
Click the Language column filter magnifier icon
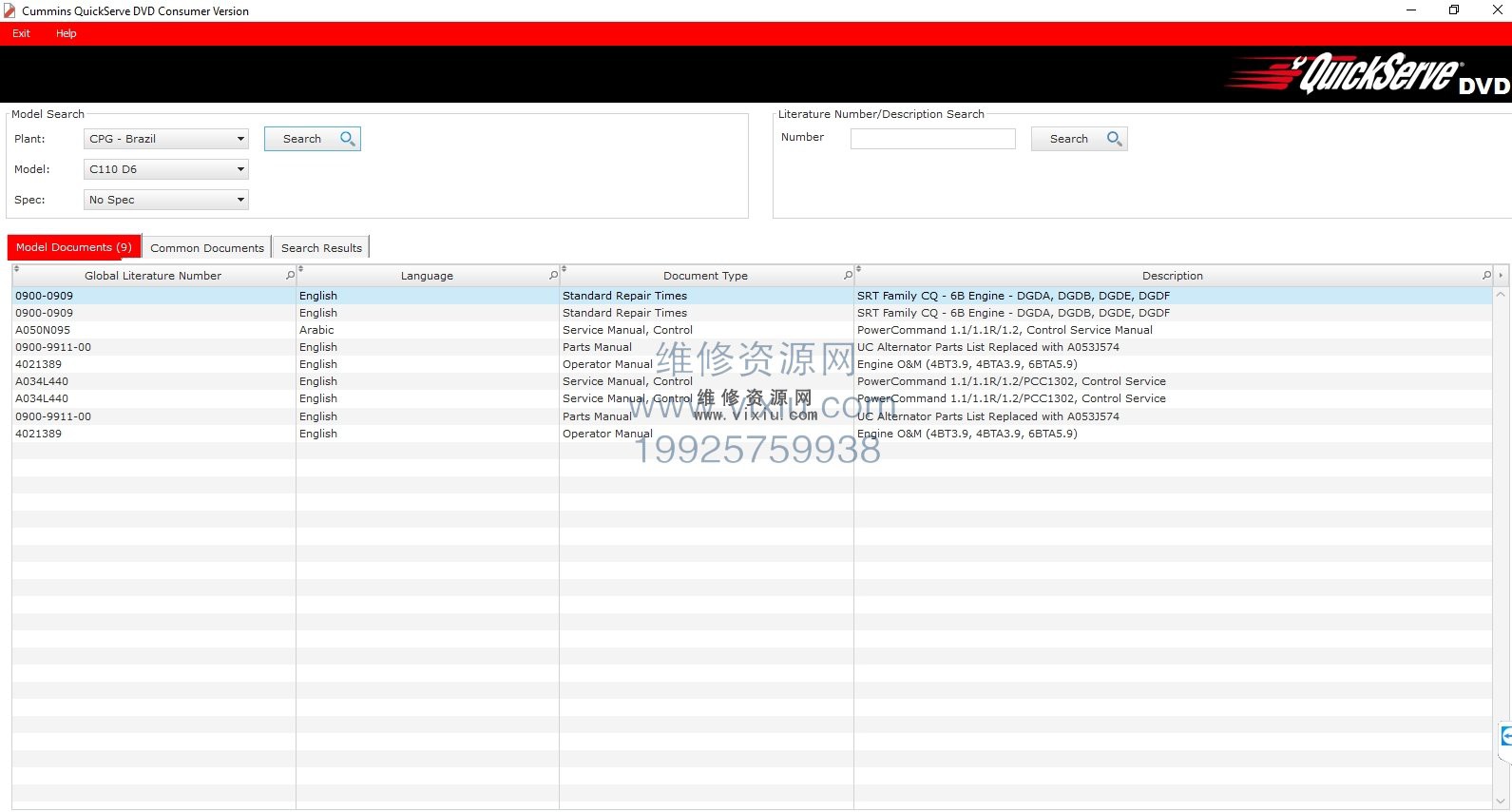554,276
